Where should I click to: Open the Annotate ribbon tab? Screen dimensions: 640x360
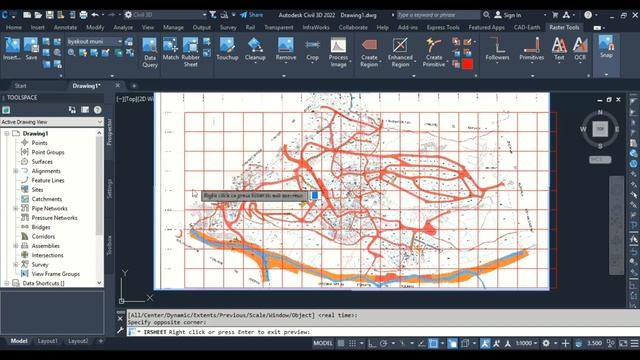coord(65,27)
